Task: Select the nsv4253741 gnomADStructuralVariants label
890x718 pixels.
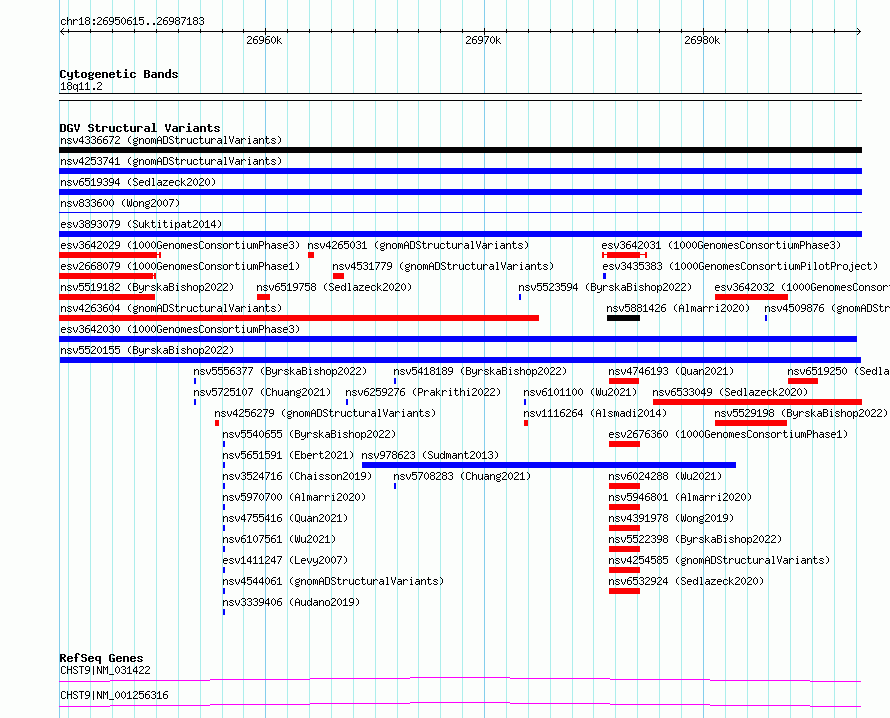Action: tap(171, 161)
